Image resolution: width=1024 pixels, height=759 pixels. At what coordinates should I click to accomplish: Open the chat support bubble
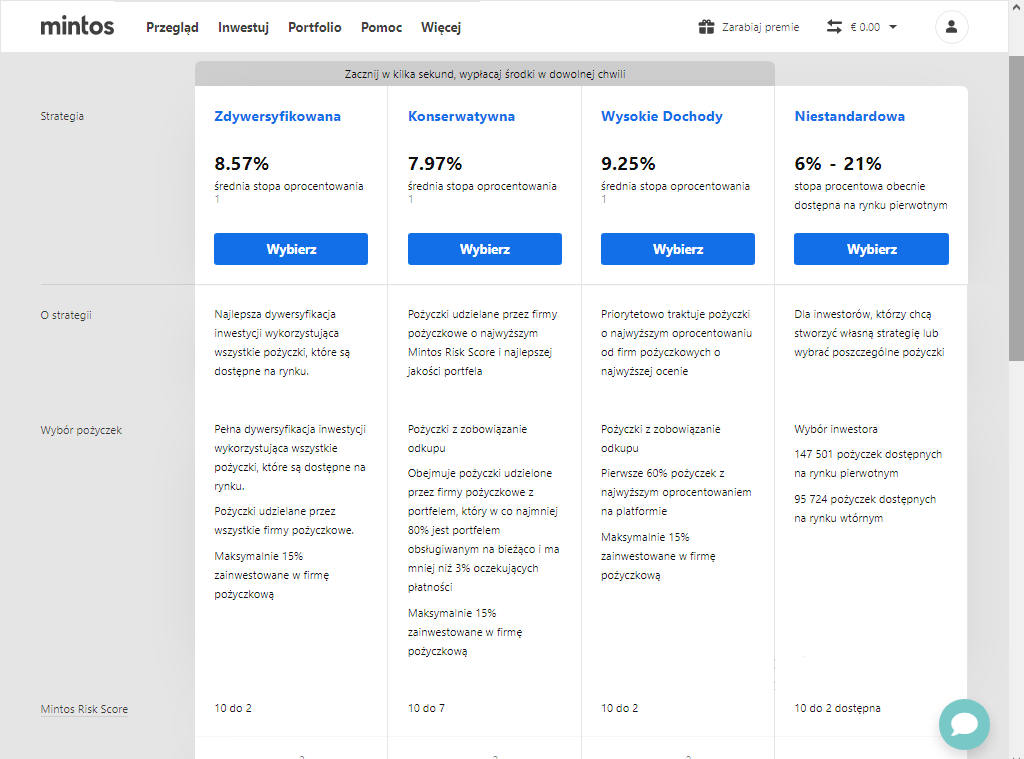click(964, 724)
